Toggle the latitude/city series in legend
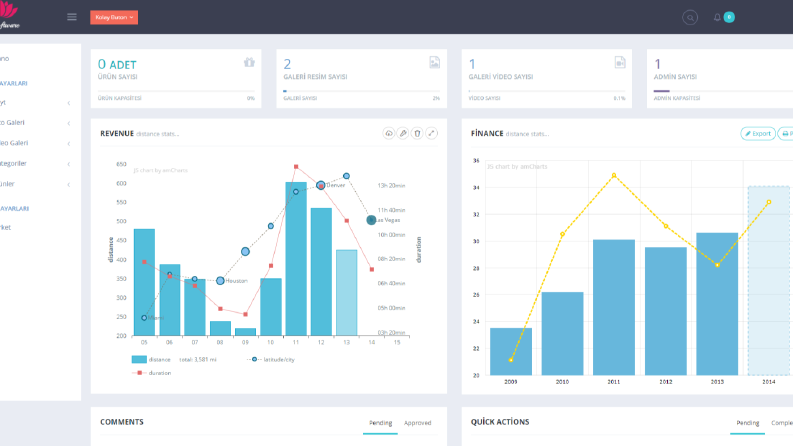 tap(271, 360)
